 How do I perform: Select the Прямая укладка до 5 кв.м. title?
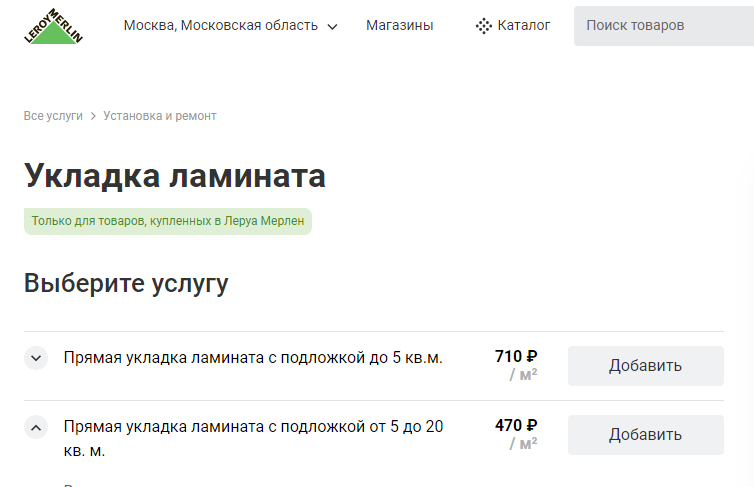(x=253, y=358)
